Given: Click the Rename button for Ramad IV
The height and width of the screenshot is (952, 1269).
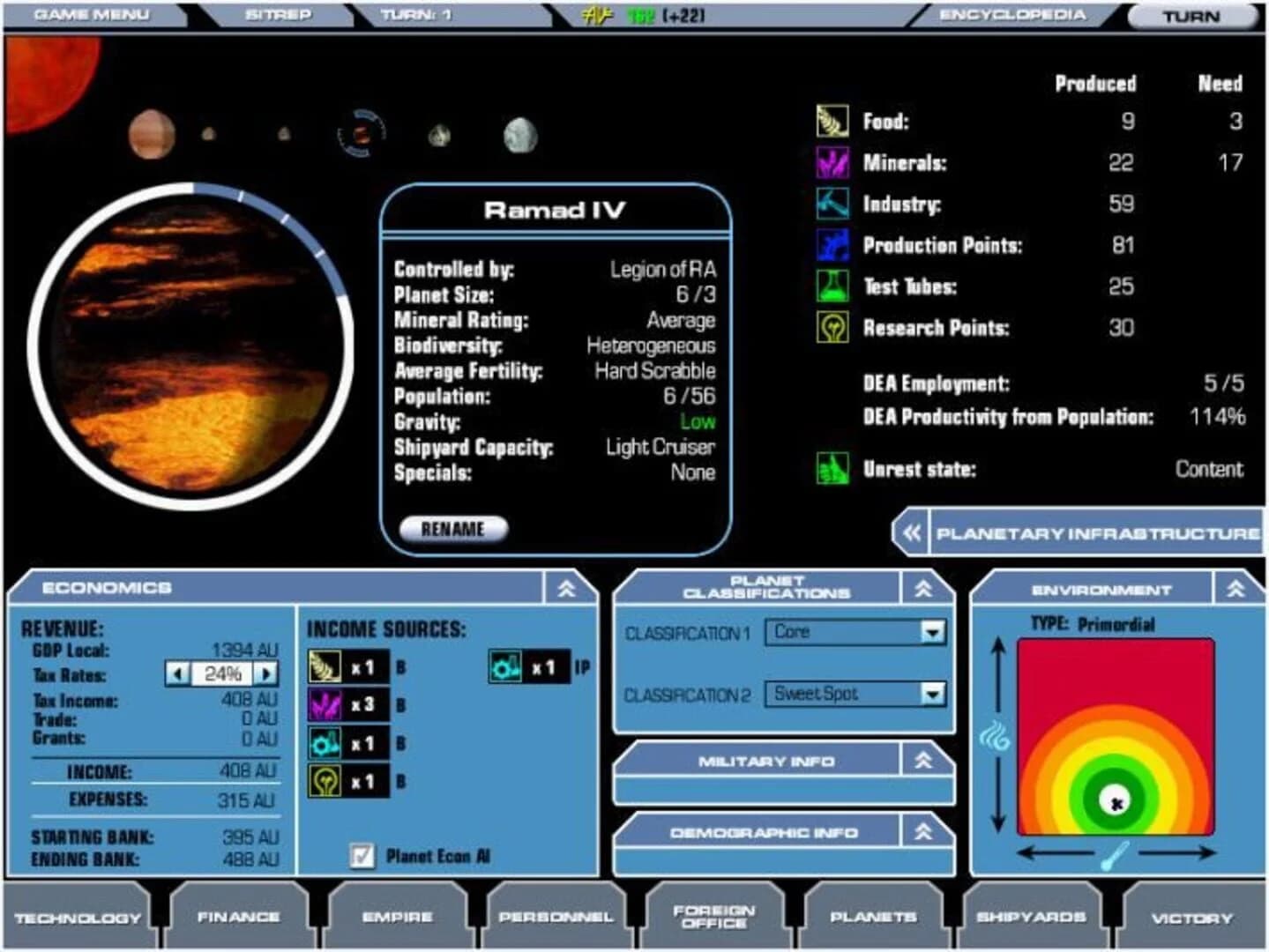Looking at the screenshot, I should coord(453,529).
